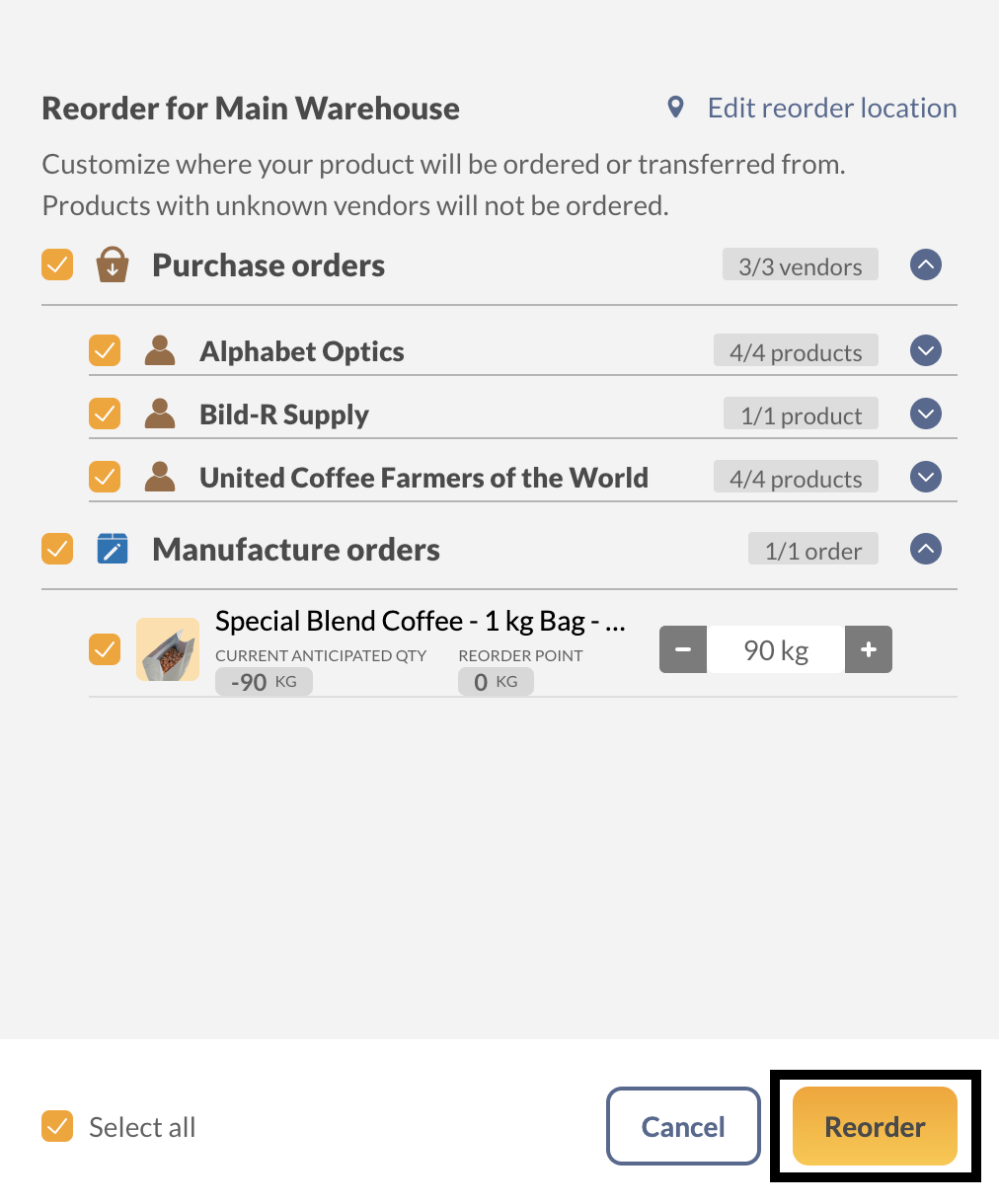Click the Reorder button

coord(875,1126)
